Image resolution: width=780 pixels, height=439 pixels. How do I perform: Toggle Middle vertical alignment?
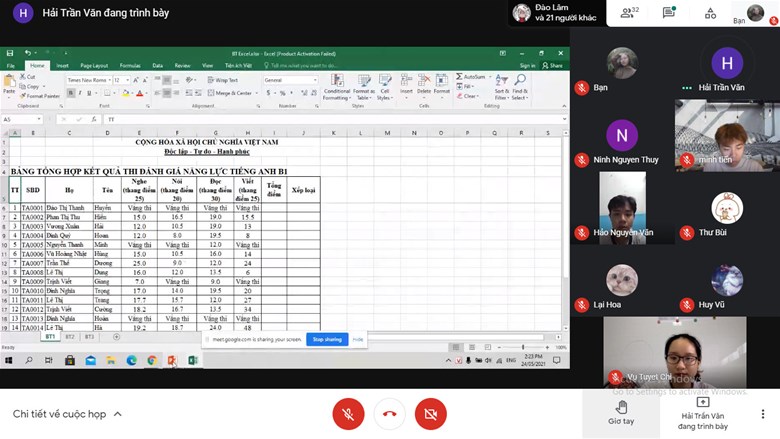click(x=166, y=80)
